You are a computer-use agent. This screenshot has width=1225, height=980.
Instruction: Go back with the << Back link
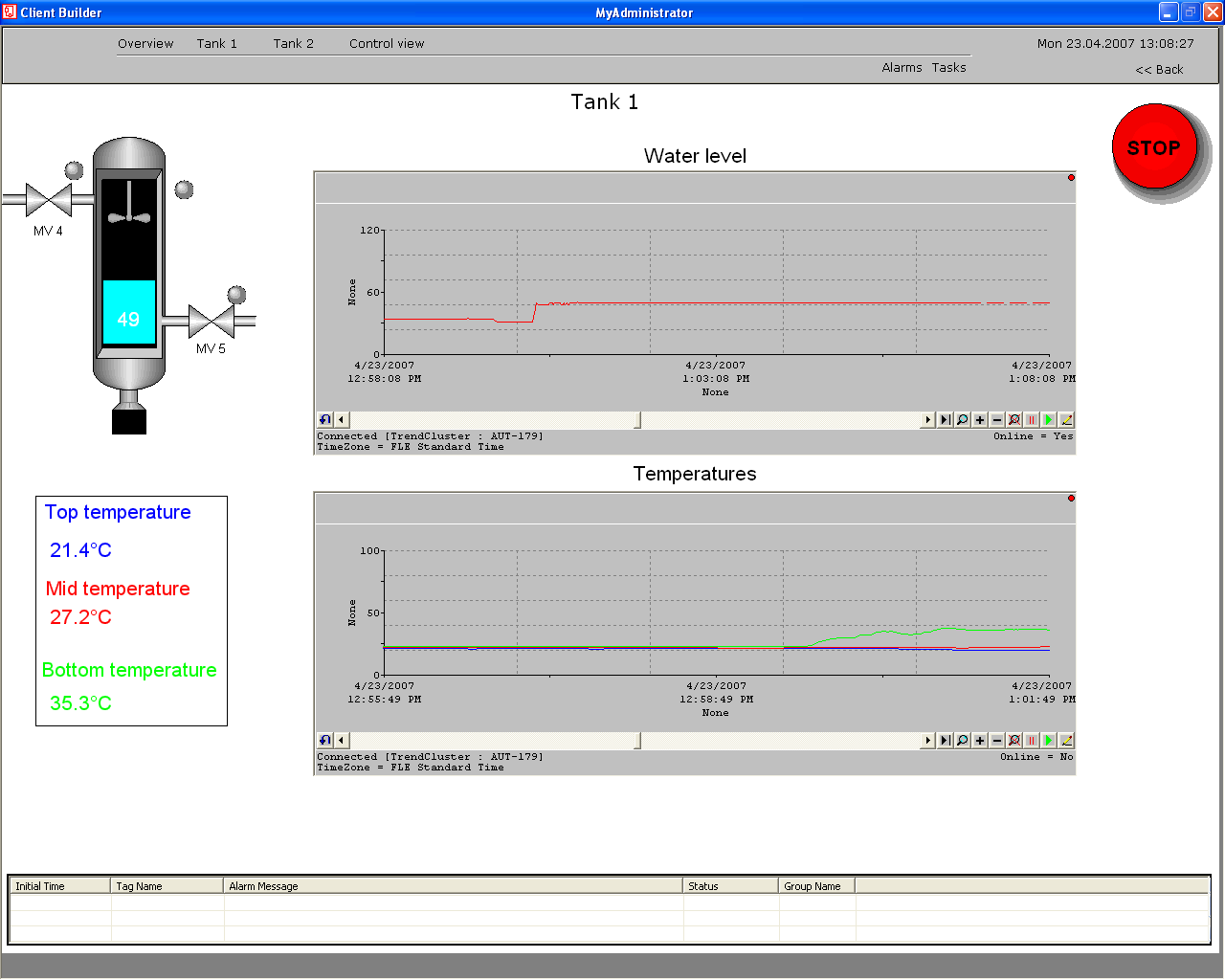pos(1159,70)
